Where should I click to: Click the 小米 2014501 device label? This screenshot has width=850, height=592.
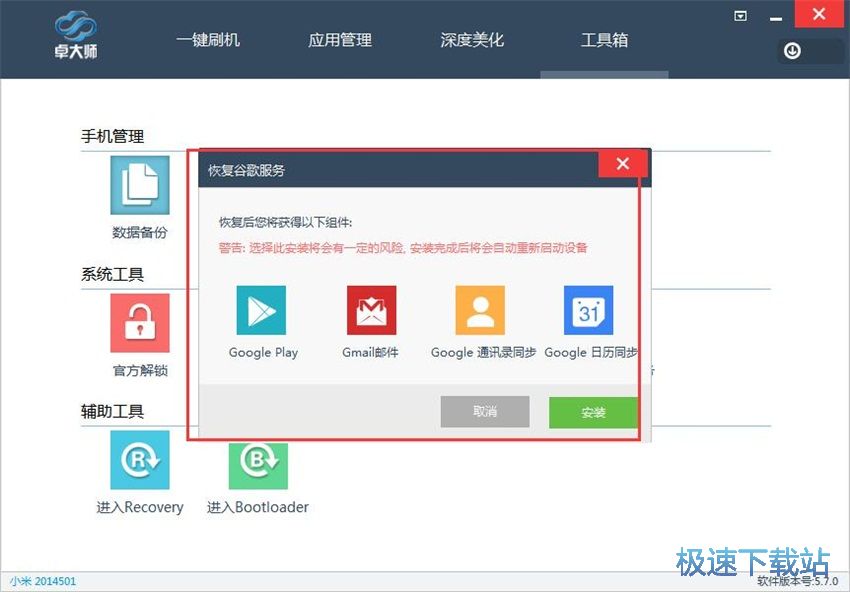pos(43,581)
